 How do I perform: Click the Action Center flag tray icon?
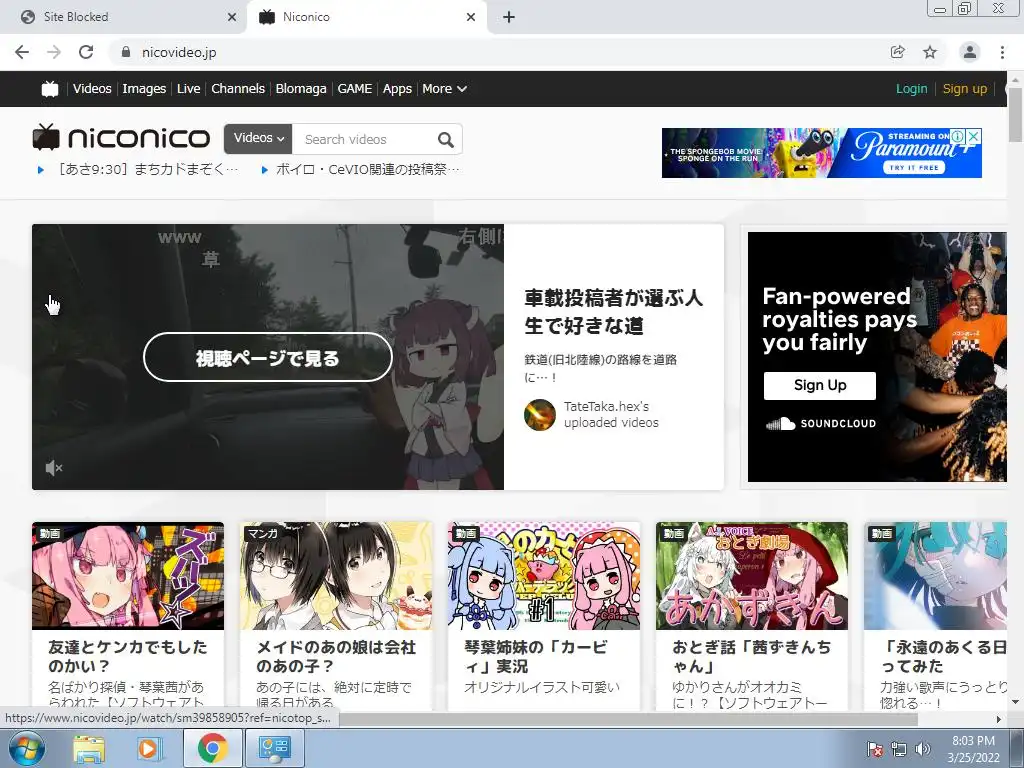(x=874, y=749)
